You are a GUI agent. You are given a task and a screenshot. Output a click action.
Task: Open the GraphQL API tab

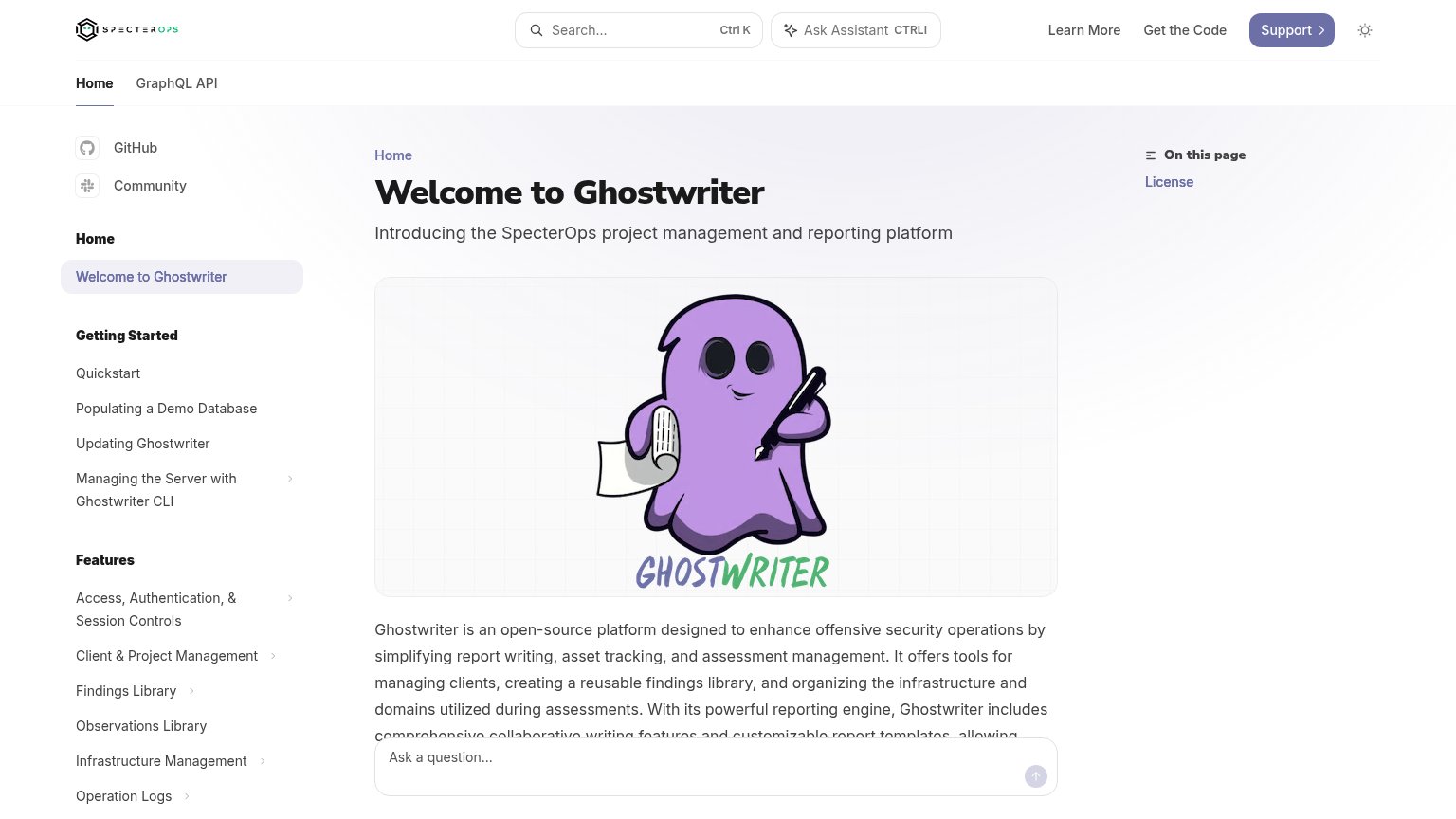177,83
